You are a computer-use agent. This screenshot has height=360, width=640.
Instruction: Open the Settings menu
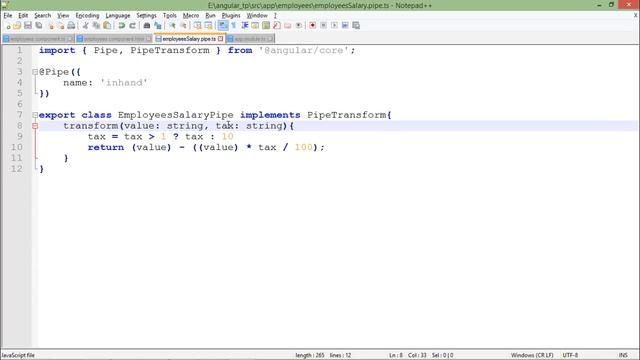[146, 16]
